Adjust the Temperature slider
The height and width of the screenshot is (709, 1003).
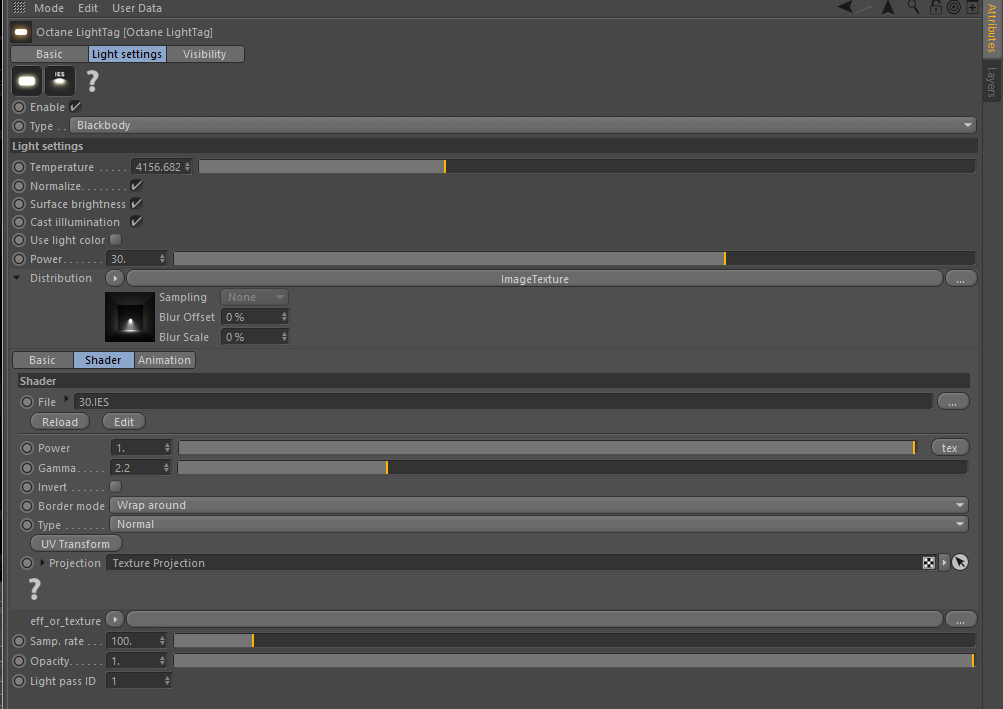[x=587, y=167]
